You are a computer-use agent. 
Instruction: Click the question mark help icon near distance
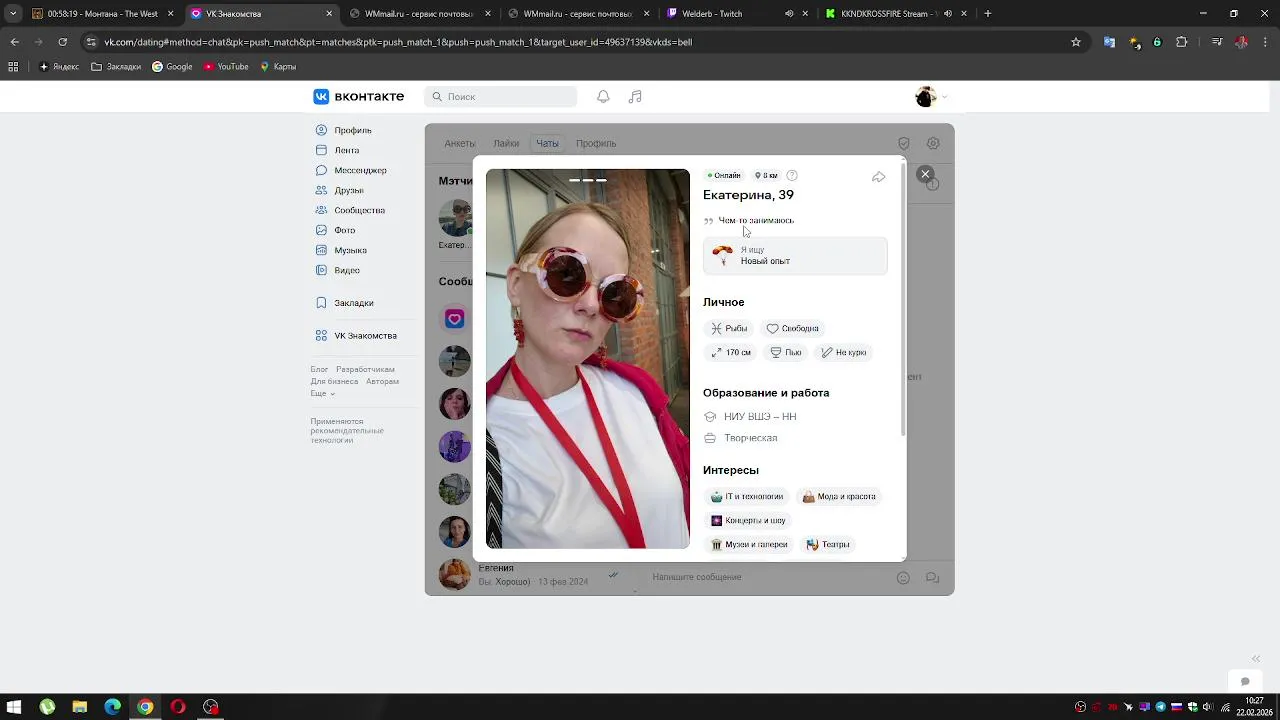point(792,175)
